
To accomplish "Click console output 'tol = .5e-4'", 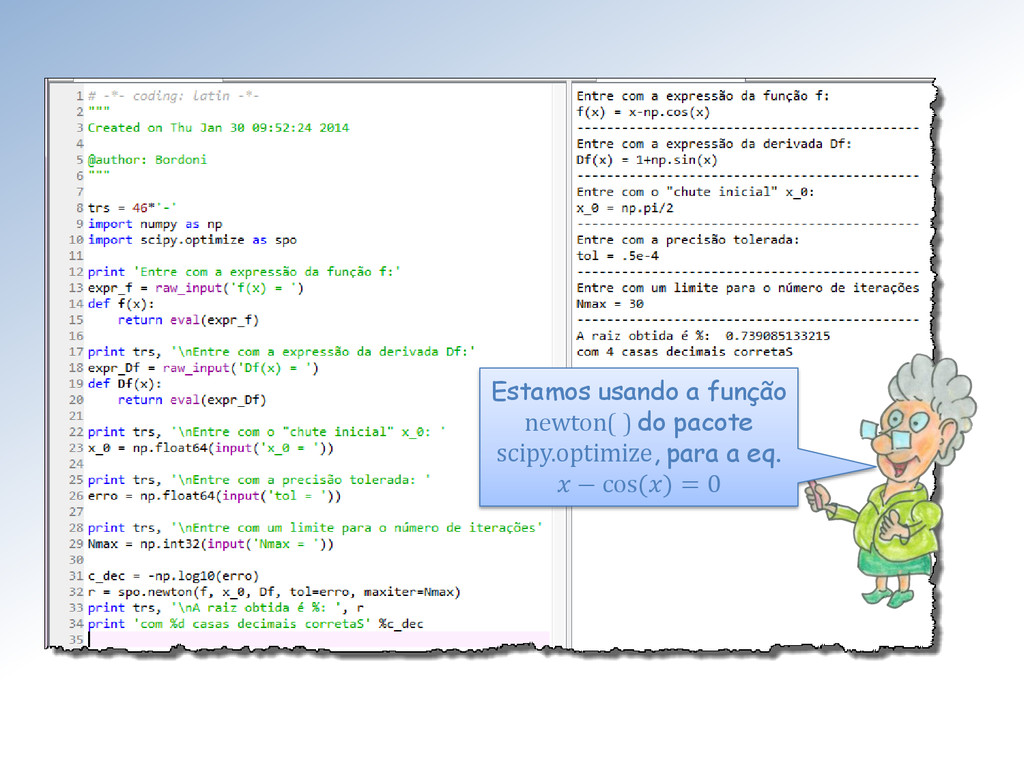I will 618,256.
